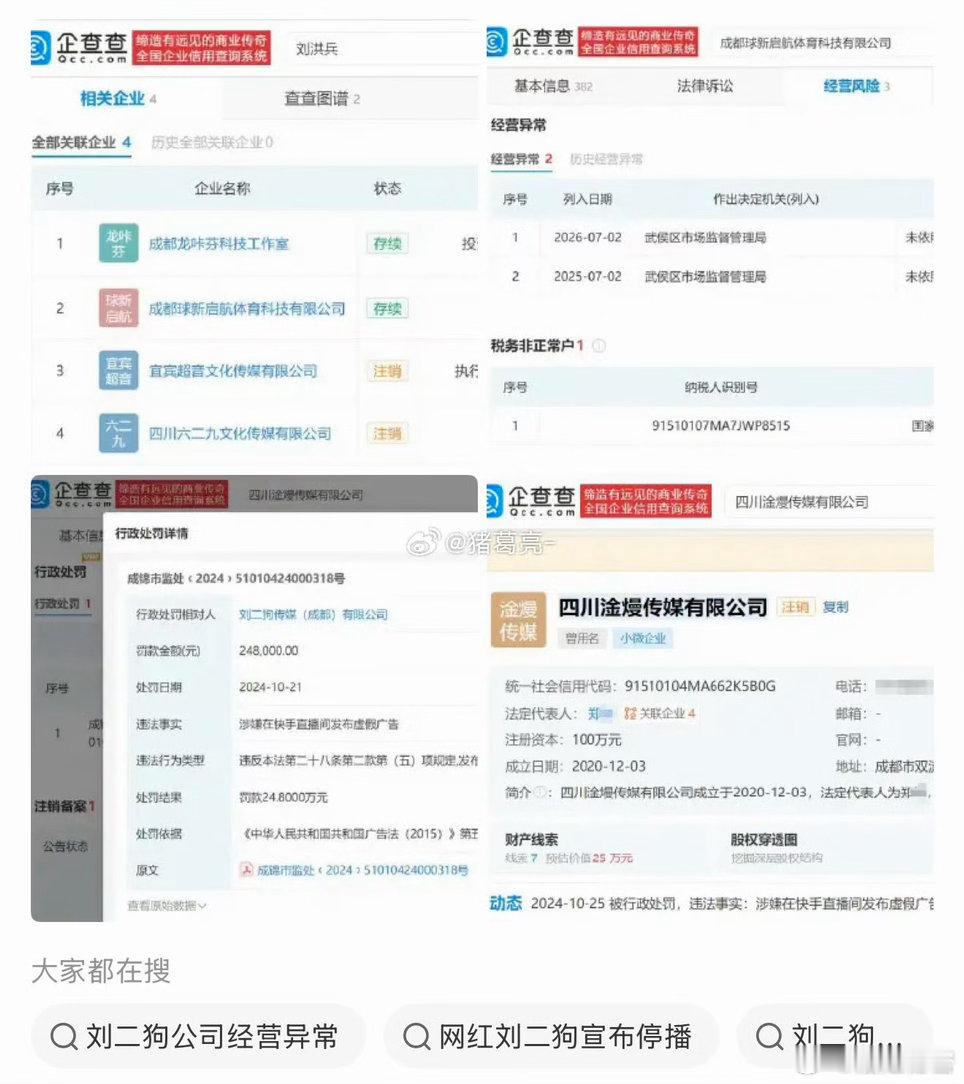Open the 经营风险 3 tab
This screenshot has width=964, height=1084.
857,86
